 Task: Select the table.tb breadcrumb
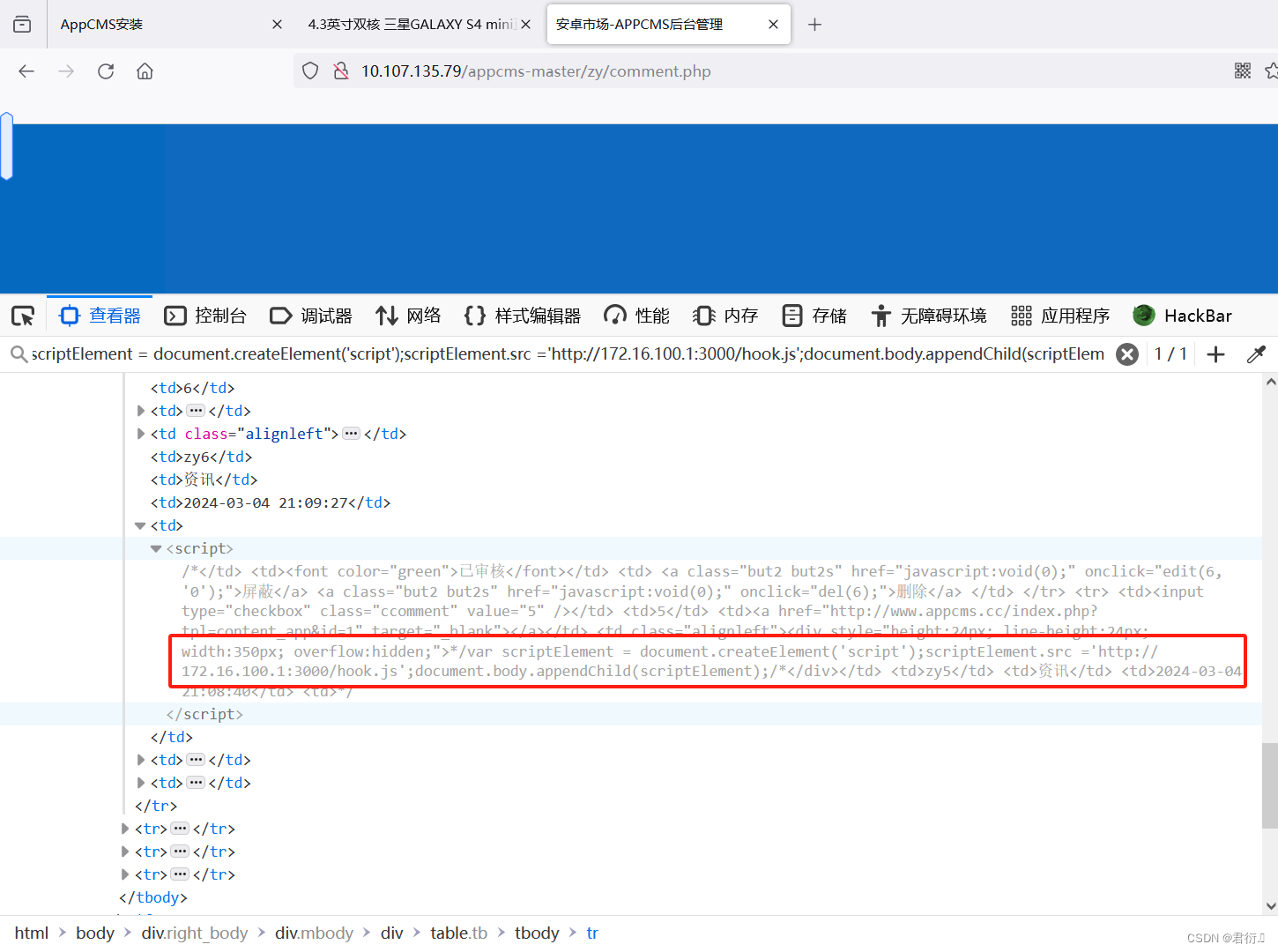pyautogui.click(x=458, y=933)
